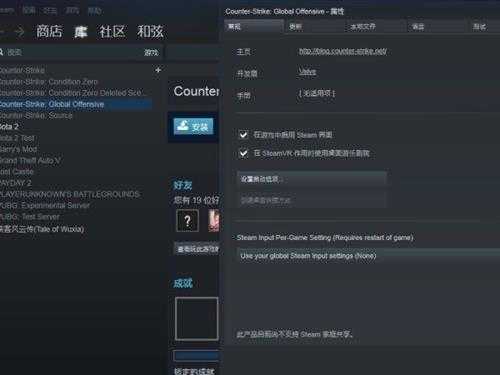This screenshot has width=500, height=375.
Task: Click the empty achievement thumbnail box
Action: pos(197,319)
